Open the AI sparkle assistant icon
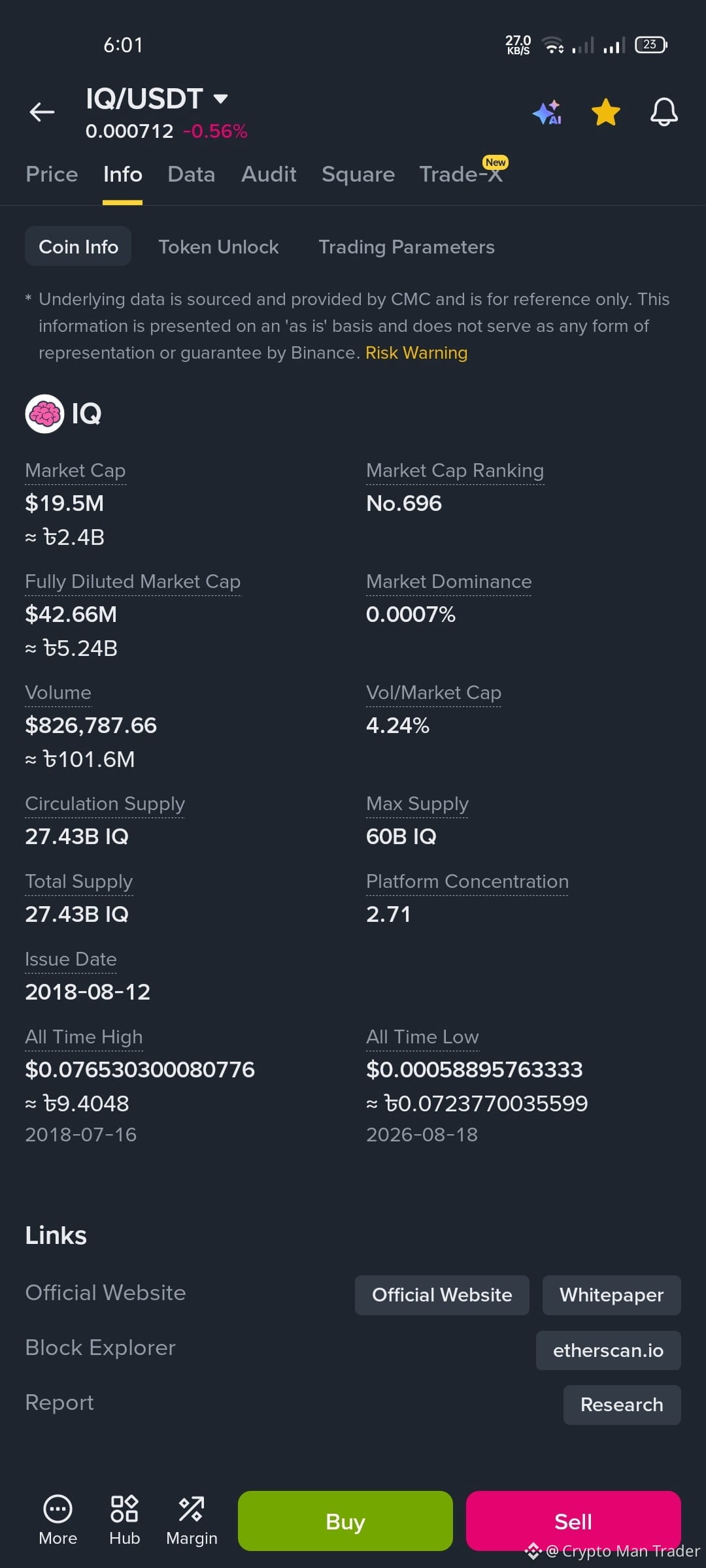 [x=547, y=112]
